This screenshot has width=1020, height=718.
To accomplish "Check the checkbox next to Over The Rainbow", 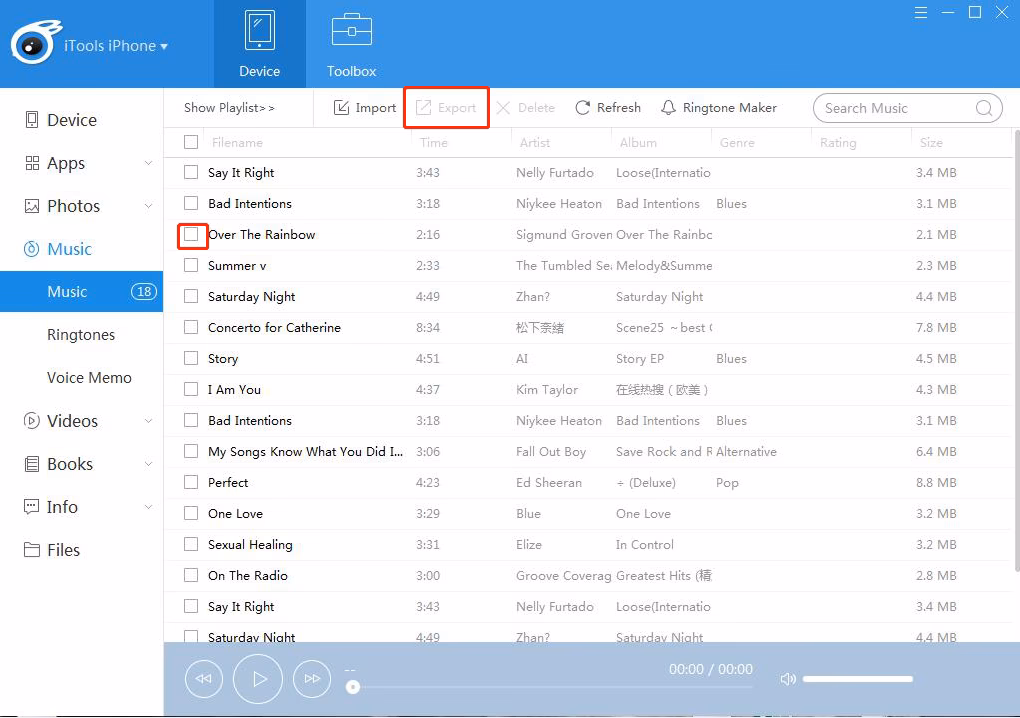I will 191,235.
